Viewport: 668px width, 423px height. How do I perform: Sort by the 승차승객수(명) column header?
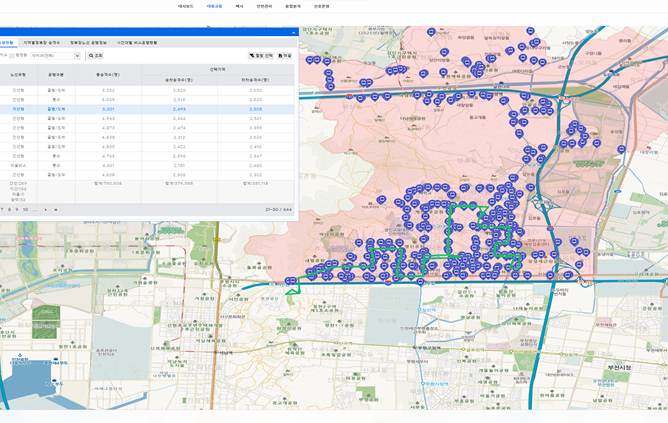(x=179, y=80)
